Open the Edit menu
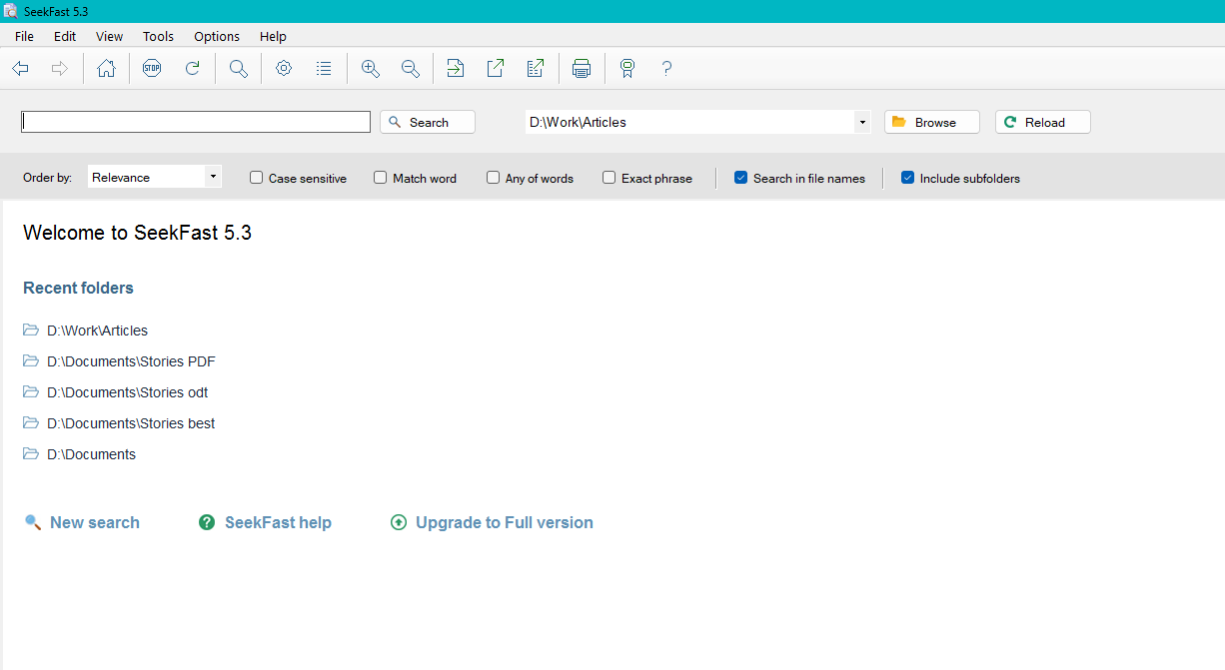Viewport: 1225px width, 670px height. pos(65,36)
